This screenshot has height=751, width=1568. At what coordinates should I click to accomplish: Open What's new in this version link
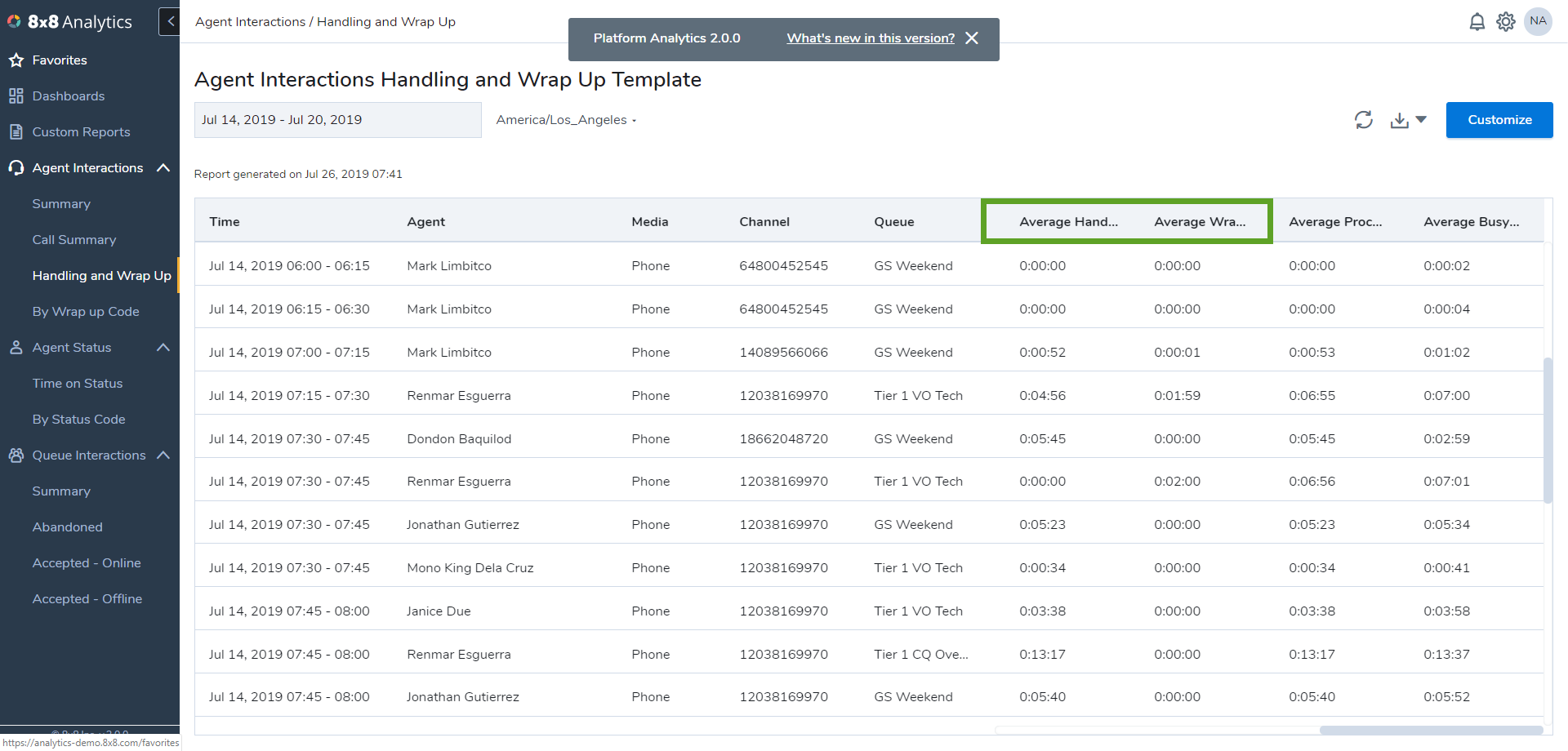pyautogui.click(x=871, y=38)
